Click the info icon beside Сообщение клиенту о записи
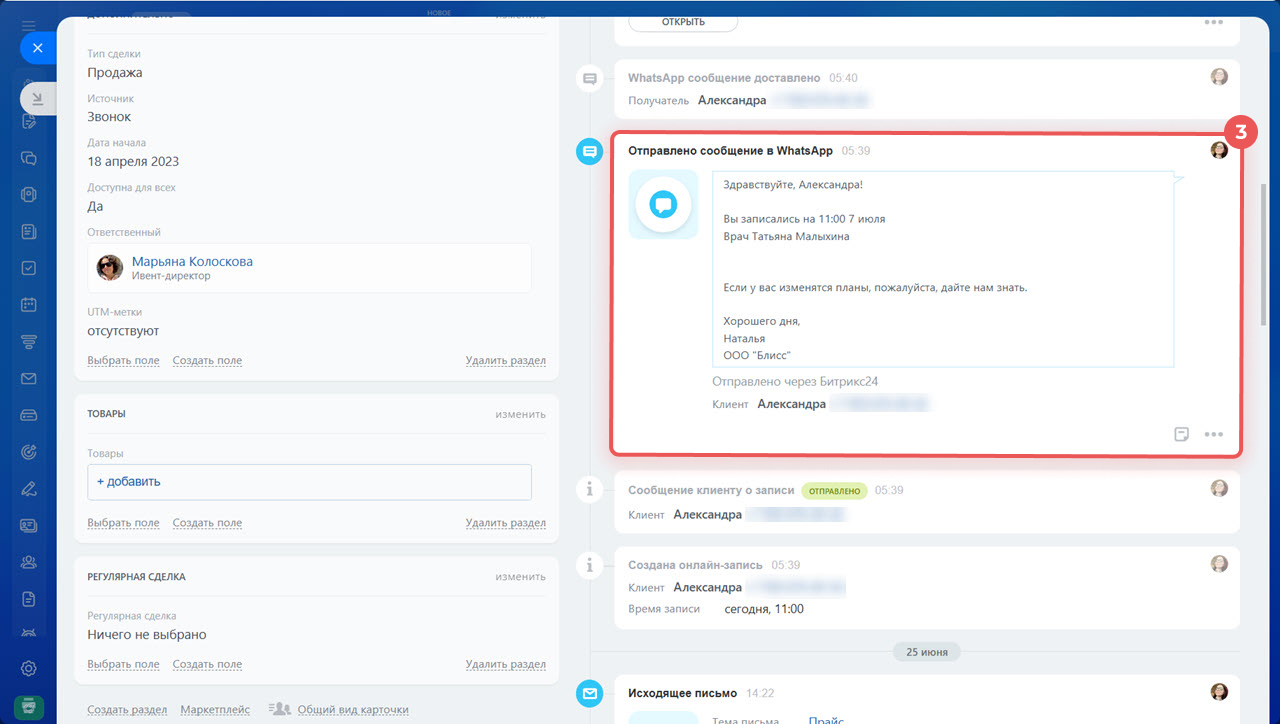This screenshot has width=1280, height=724. coord(590,489)
